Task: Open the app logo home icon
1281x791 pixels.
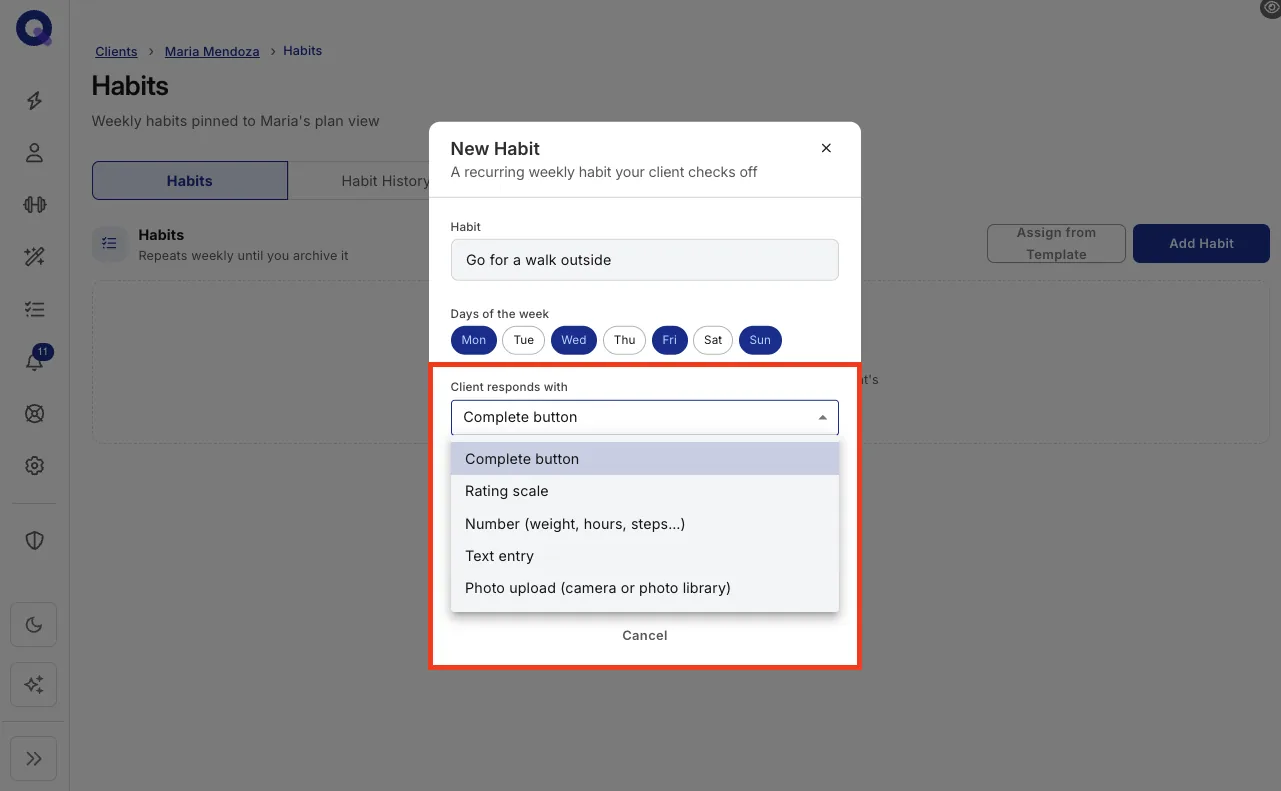Action: (34, 30)
